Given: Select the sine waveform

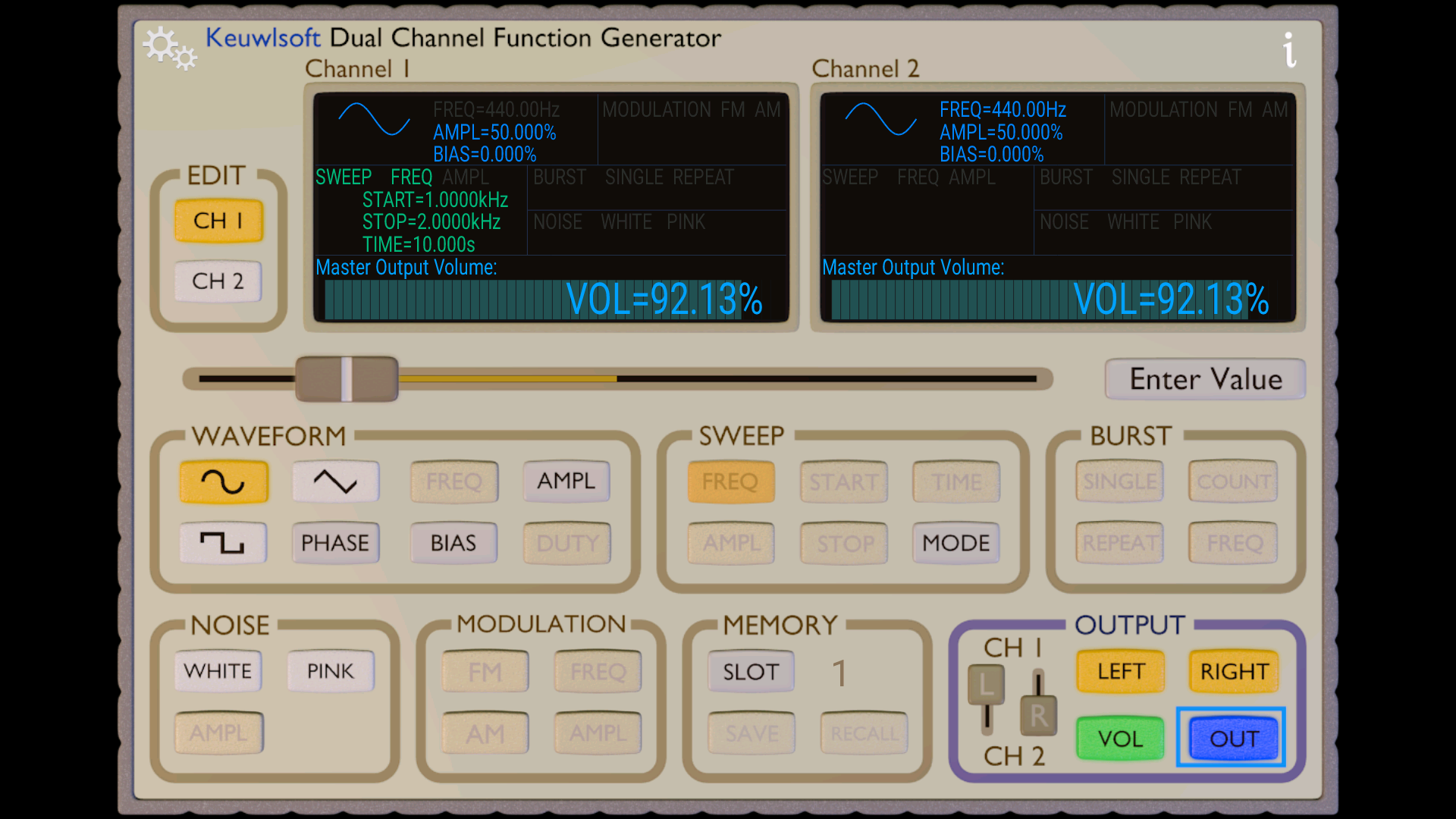Looking at the screenshot, I should 223,481.
